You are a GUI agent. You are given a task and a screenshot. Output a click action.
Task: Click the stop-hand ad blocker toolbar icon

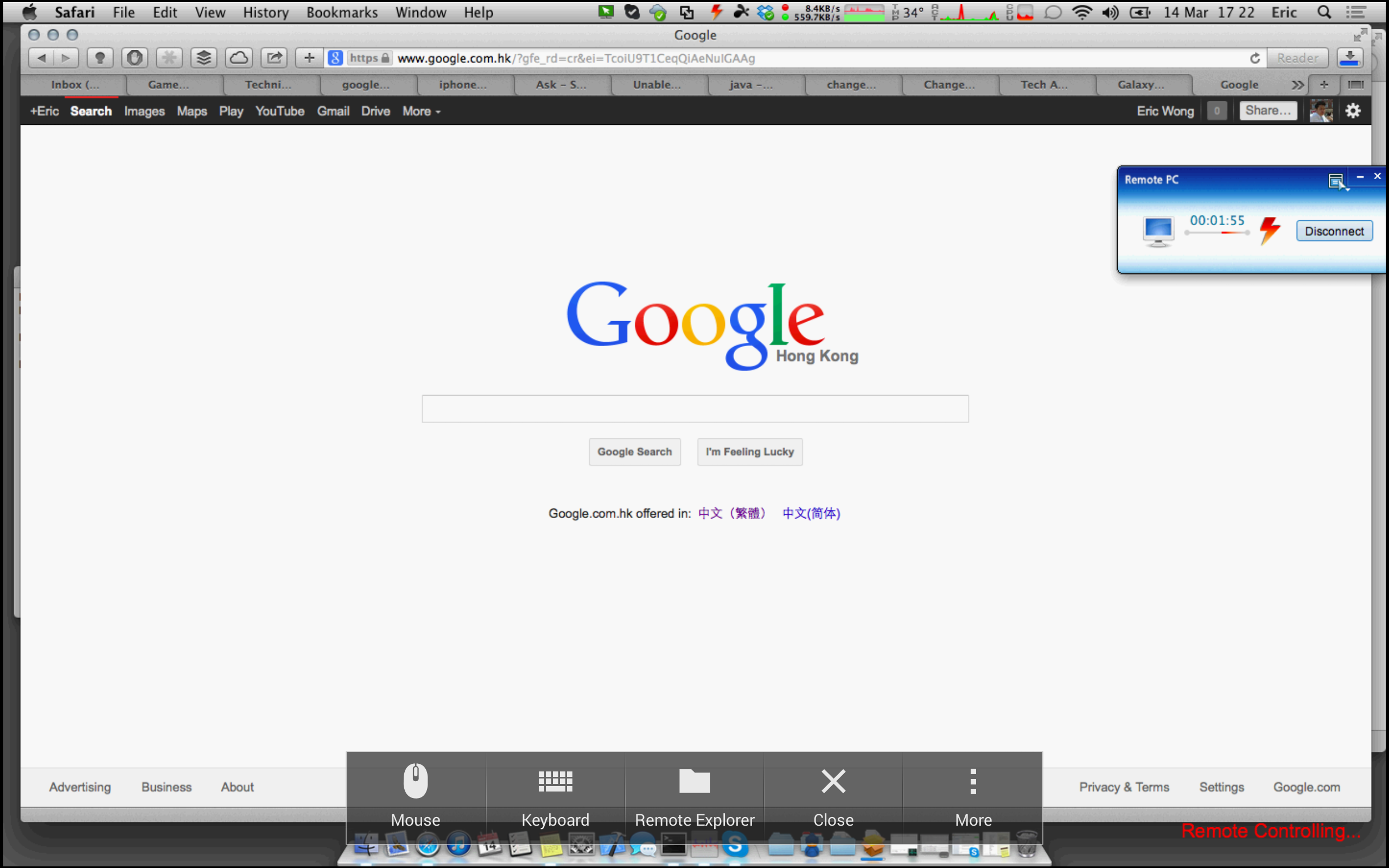135,58
